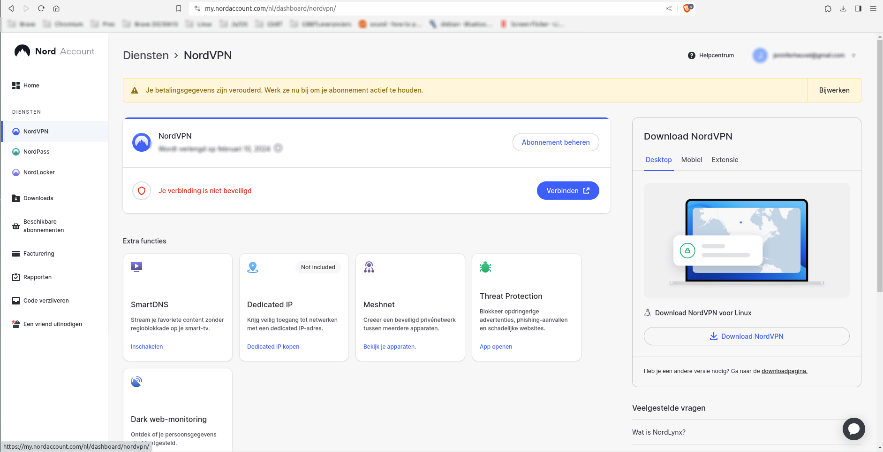Bookmark this page via the address bar icon
883x452 pixels.
tap(179, 8)
